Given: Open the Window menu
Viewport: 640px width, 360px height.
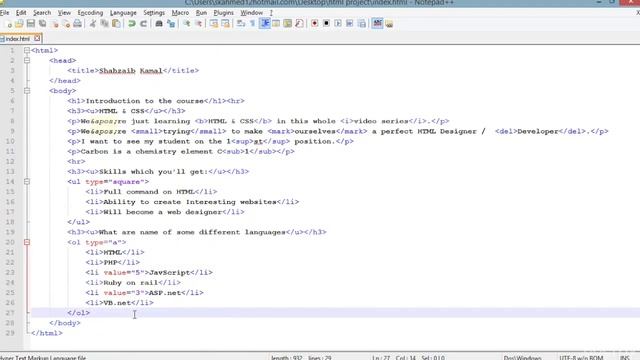Looking at the screenshot, I should [251, 13].
